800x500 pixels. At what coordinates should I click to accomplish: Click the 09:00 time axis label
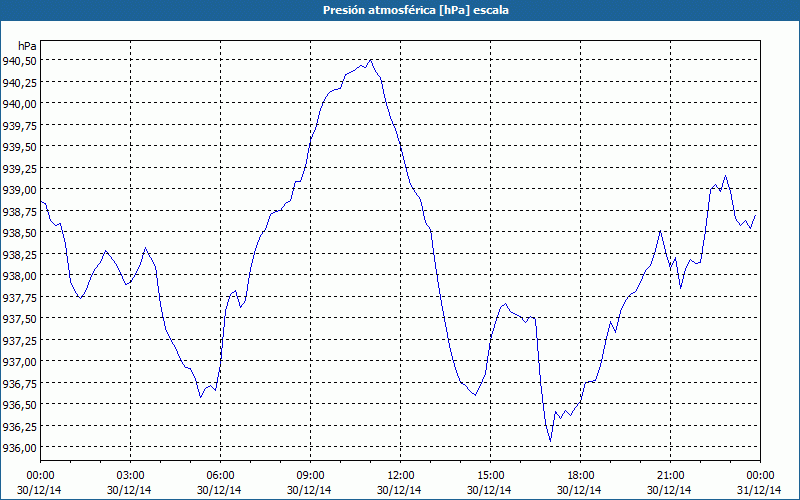click(310, 476)
